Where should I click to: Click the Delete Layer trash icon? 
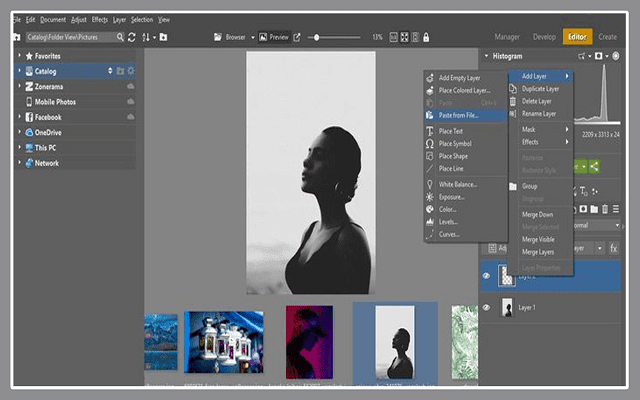point(513,101)
